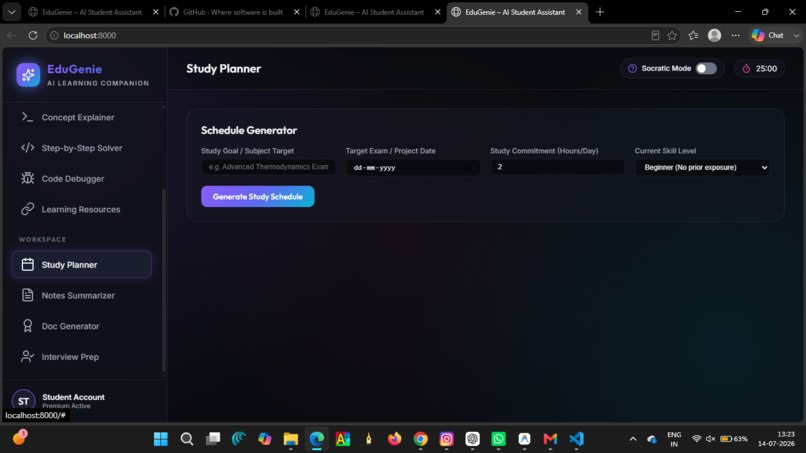
Task: Open File Explorer from taskbar
Action: click(291, 439)
